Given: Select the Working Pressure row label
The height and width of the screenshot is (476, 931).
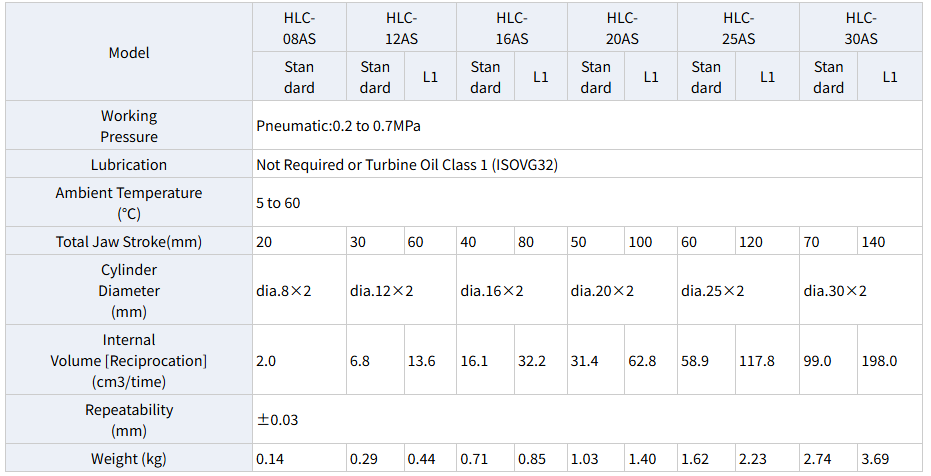Looking at the screenshot, I should click(x=129, y=126).
